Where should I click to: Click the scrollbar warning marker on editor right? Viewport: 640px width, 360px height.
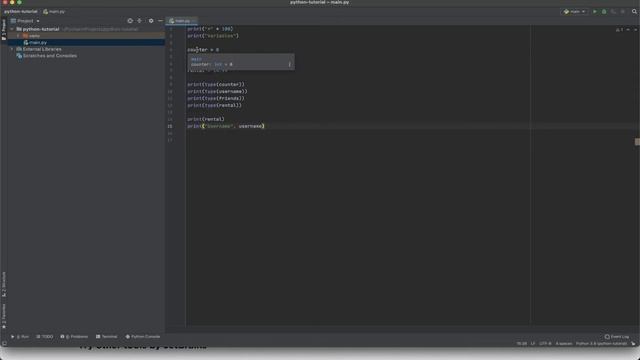(637, 142)
